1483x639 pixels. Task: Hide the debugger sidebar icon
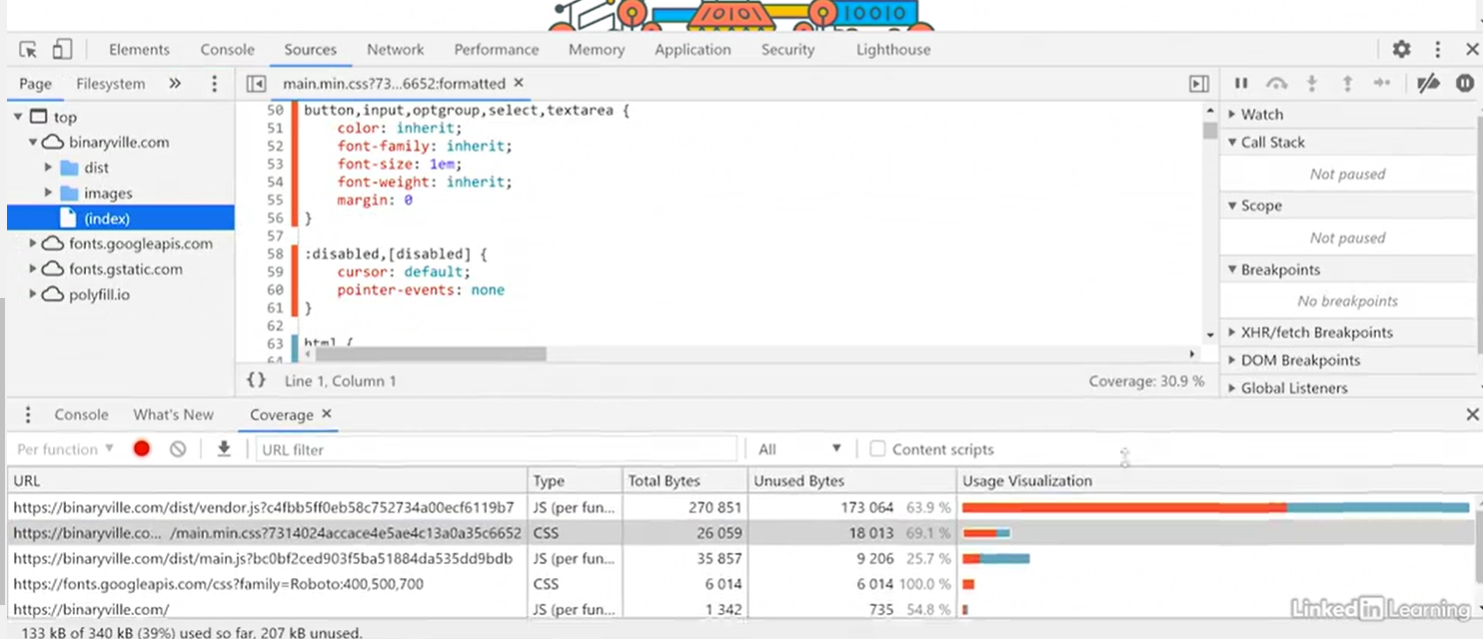[1199, 84]
